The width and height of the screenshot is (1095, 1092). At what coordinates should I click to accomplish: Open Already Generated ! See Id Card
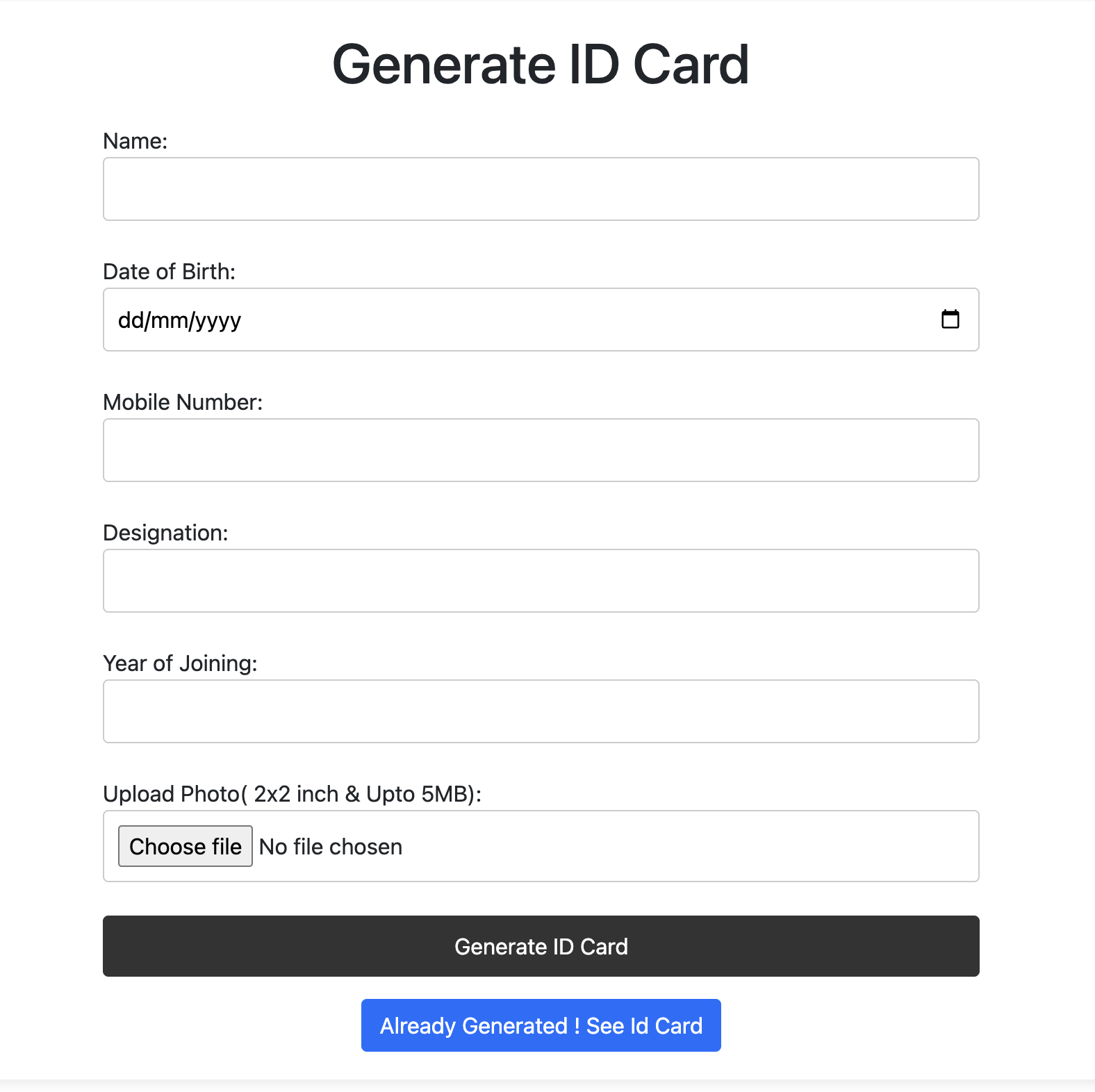(x=541, y=1025)
